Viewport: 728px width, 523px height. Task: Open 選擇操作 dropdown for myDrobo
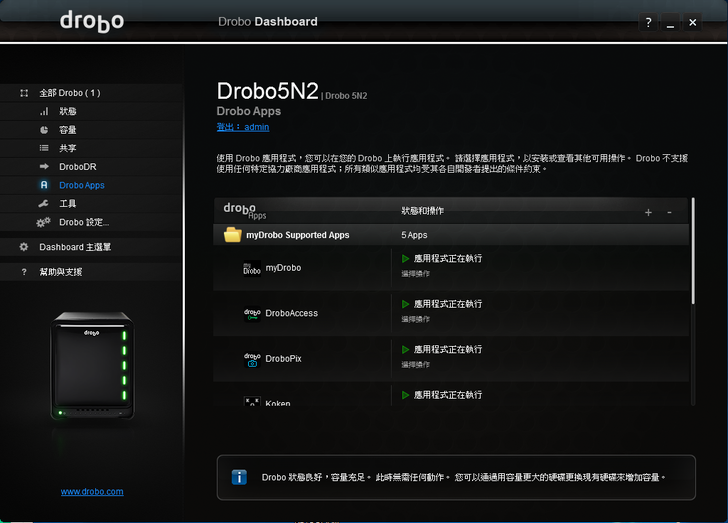[x=416, y=274]
